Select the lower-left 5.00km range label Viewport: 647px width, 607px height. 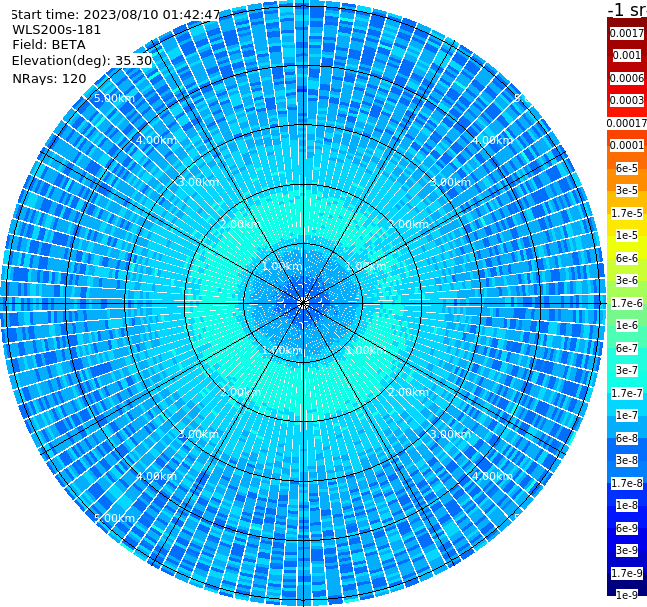pos(114,518)
